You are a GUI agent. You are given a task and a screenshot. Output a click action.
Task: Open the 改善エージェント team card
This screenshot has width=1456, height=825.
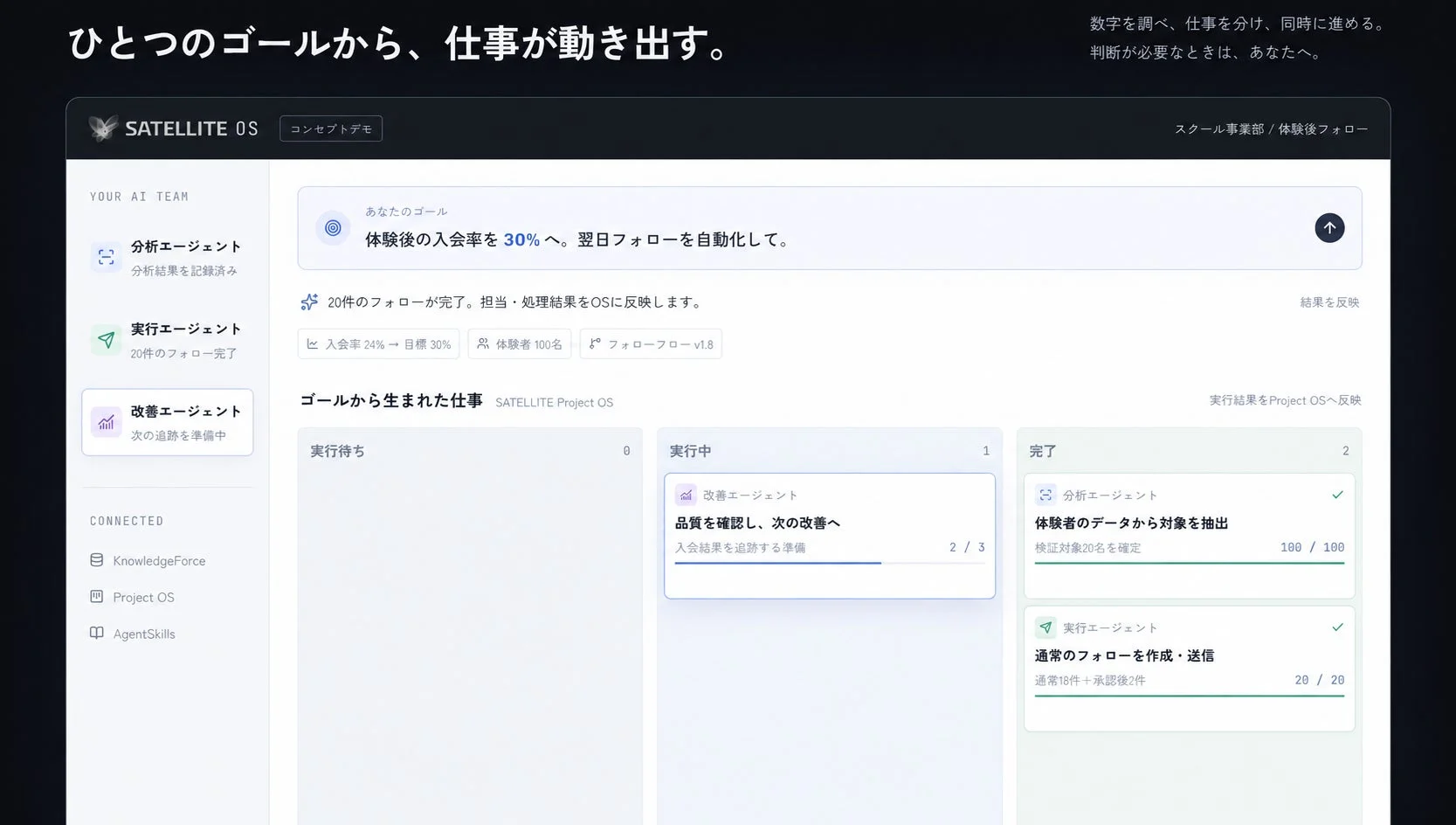pos(168,422)
